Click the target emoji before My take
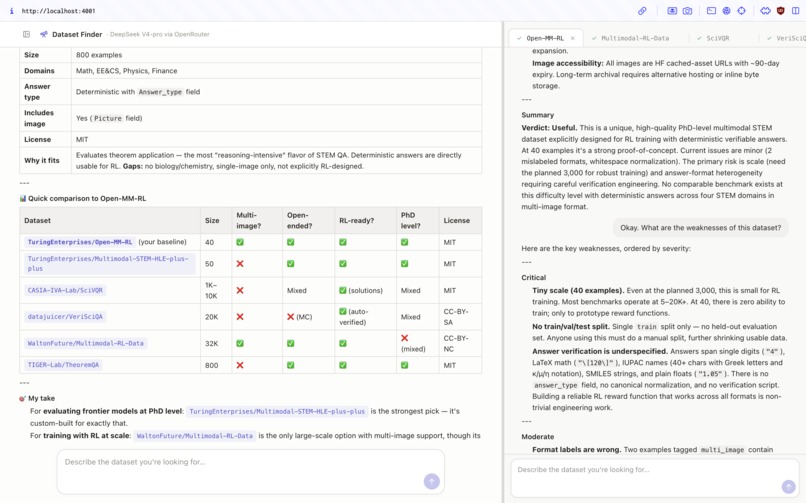The height and width of the screenshot is (503, 806). click(23, 399)
